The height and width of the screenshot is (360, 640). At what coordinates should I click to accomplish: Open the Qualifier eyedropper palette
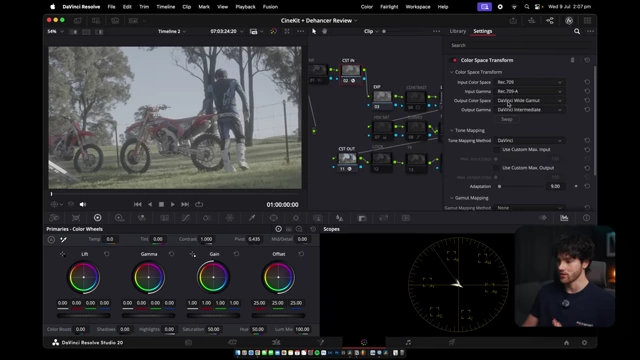coord(252,218)
